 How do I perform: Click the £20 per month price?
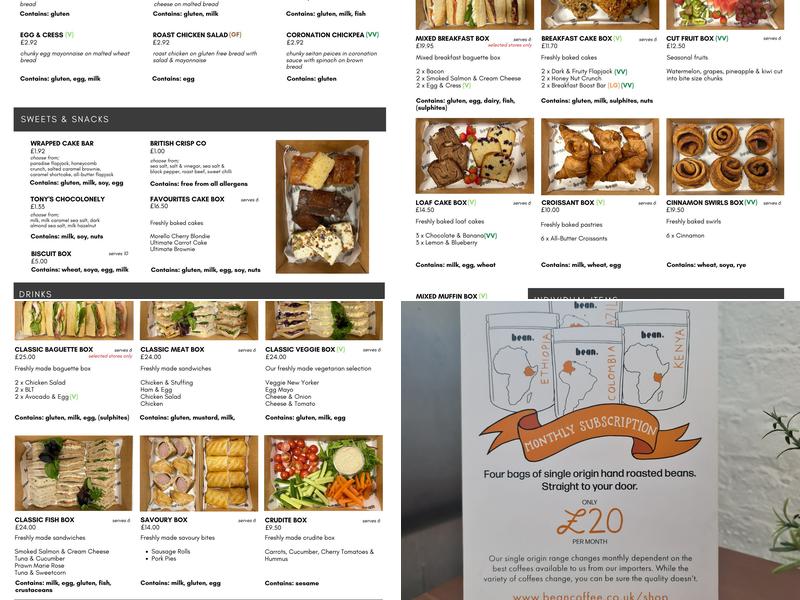click(x=590, y=522)
